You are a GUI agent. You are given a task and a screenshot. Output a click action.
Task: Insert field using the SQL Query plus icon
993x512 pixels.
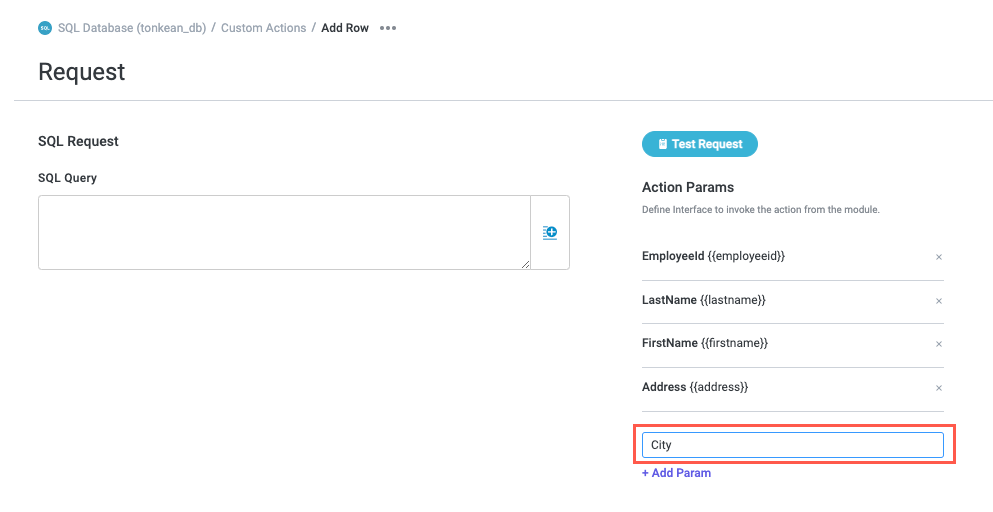pyautogui.click(x=550, y=233)
